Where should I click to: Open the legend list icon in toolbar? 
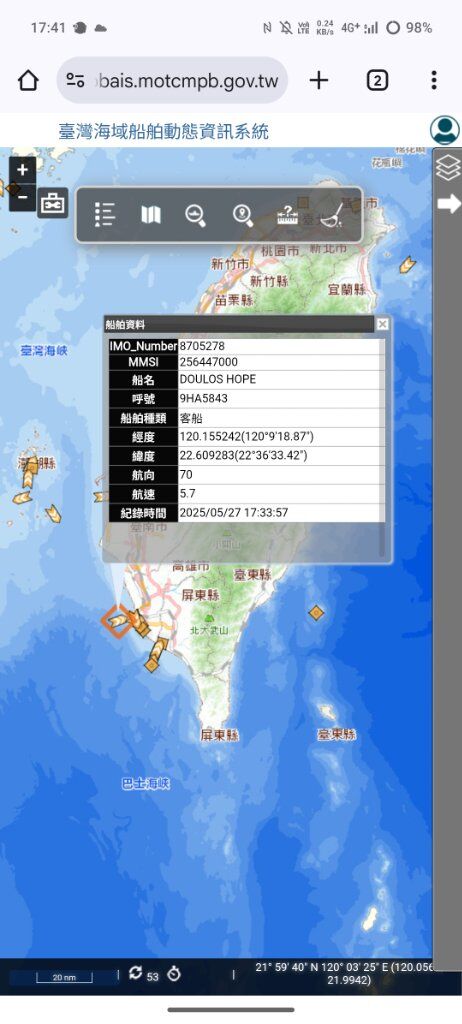point(105,214)
